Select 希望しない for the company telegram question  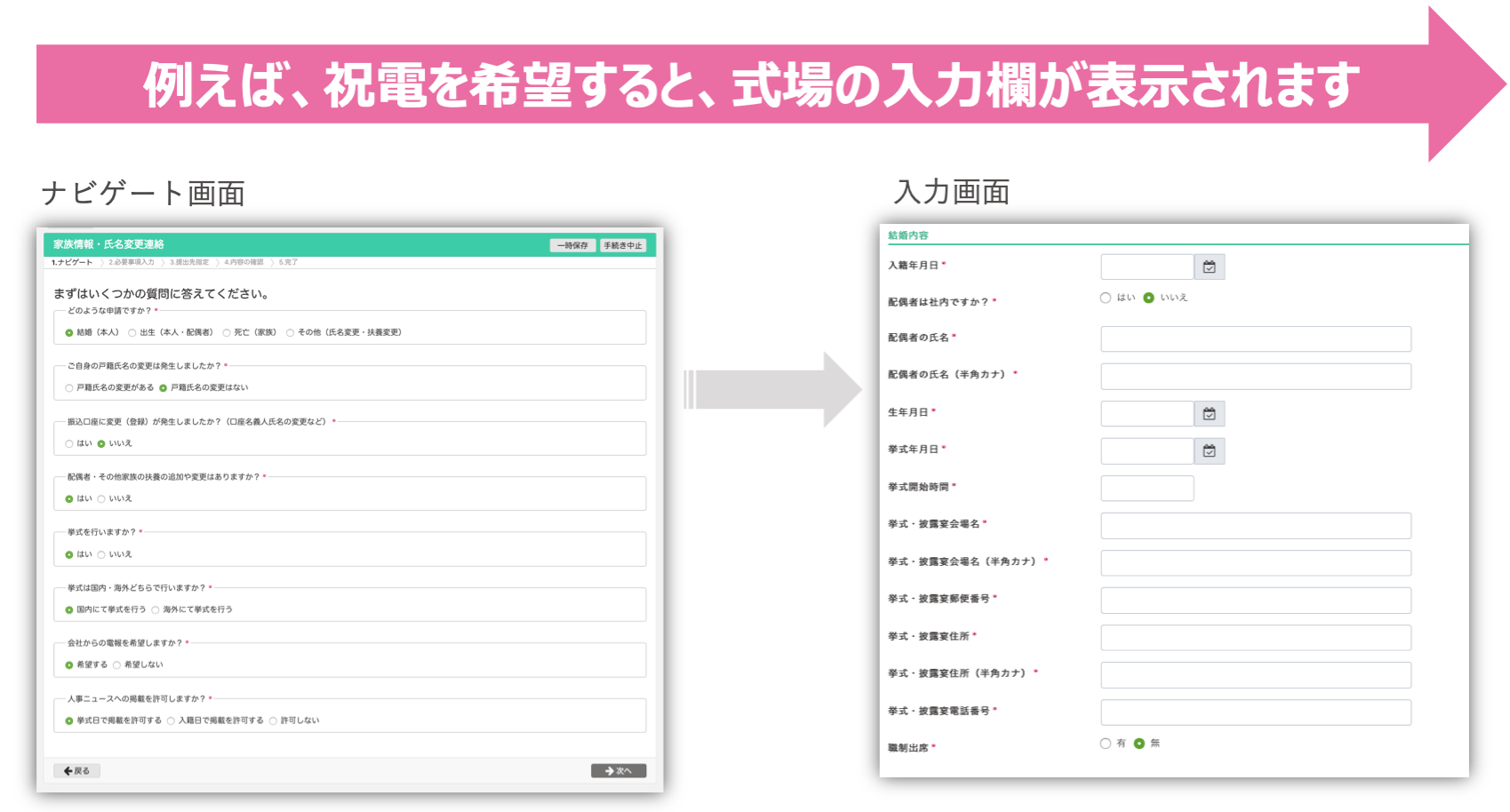[x=116, y=665]
